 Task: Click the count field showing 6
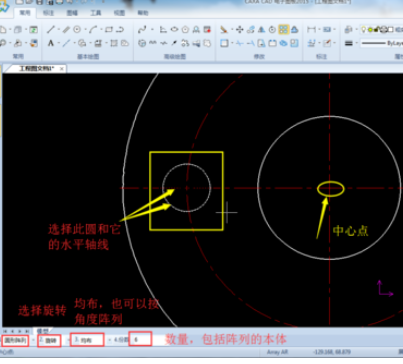[140, 339]
